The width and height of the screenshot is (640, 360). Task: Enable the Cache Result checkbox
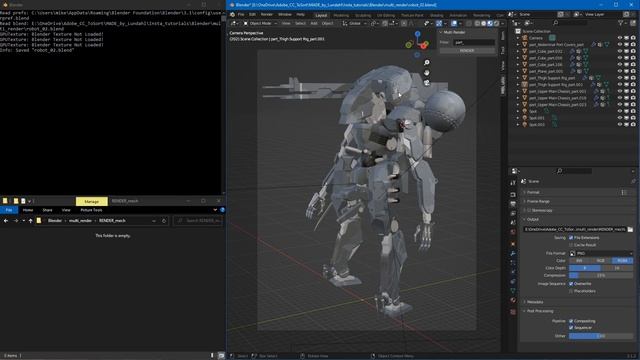[x=571, y=245]
